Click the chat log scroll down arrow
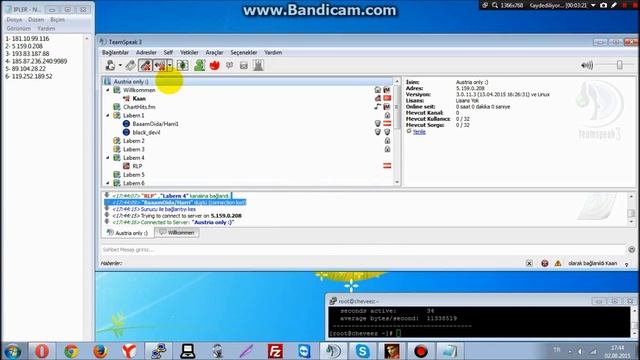640x360 pixels. (631, 222)
